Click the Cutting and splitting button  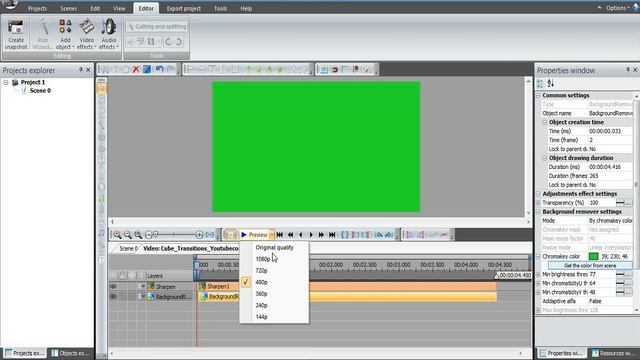point(157,27)
